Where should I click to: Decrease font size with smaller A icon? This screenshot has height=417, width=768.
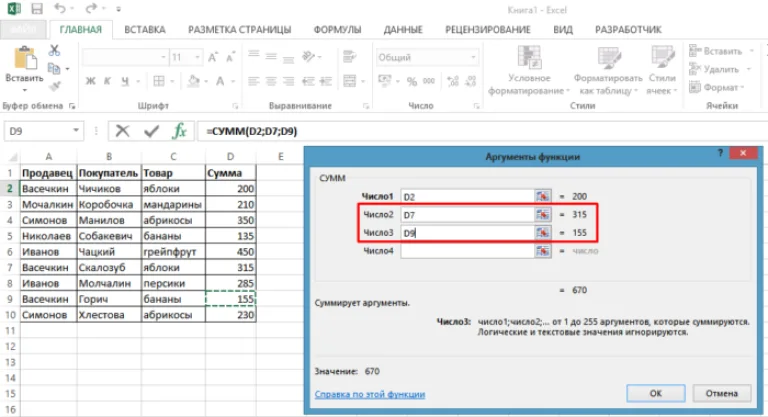click(x=230, y=57)
